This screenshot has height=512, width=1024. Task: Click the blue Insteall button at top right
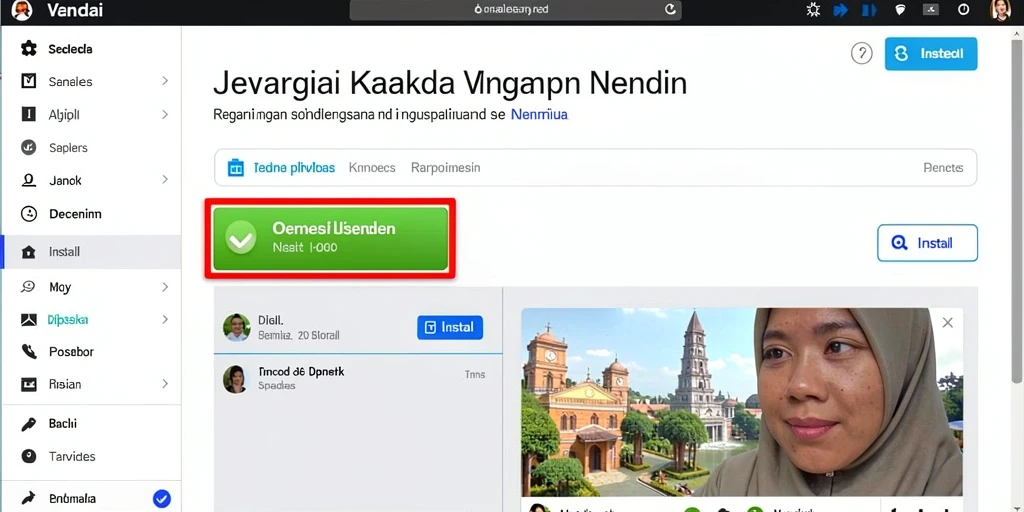(931, 54)
